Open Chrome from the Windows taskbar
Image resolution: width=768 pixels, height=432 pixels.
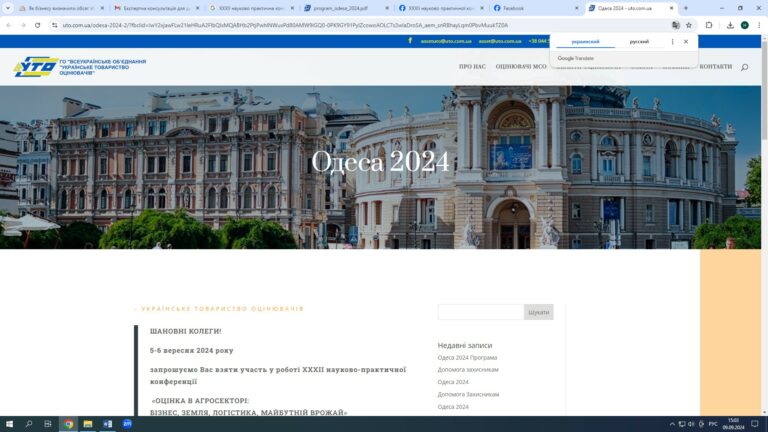(x=69, y=424)
